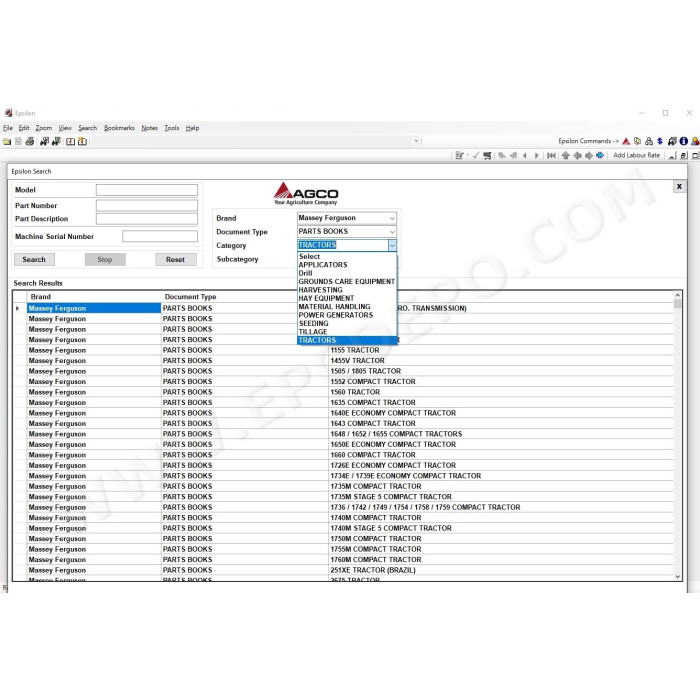700x700 pixels.
Task: Click the scrollbar down arrow in results
Action: 677,576
